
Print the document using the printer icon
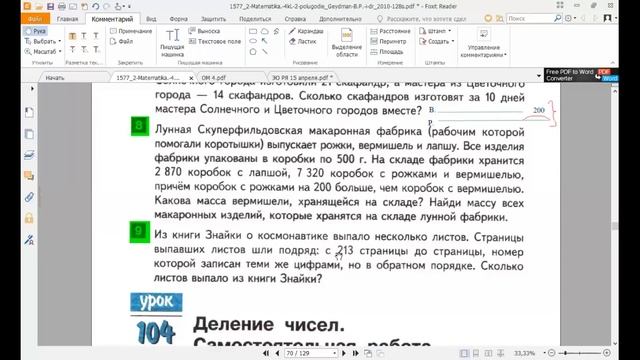(x=62, y=6)
